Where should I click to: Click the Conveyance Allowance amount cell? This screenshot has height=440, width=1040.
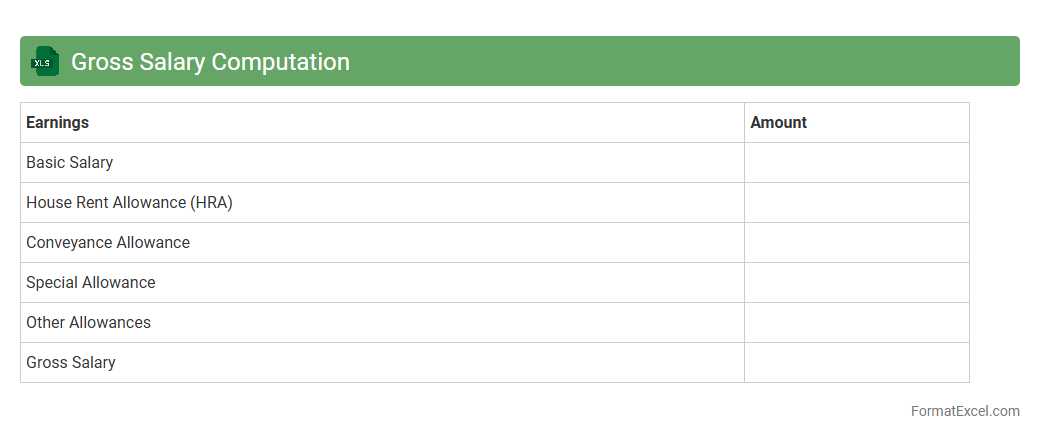[856, 243]
